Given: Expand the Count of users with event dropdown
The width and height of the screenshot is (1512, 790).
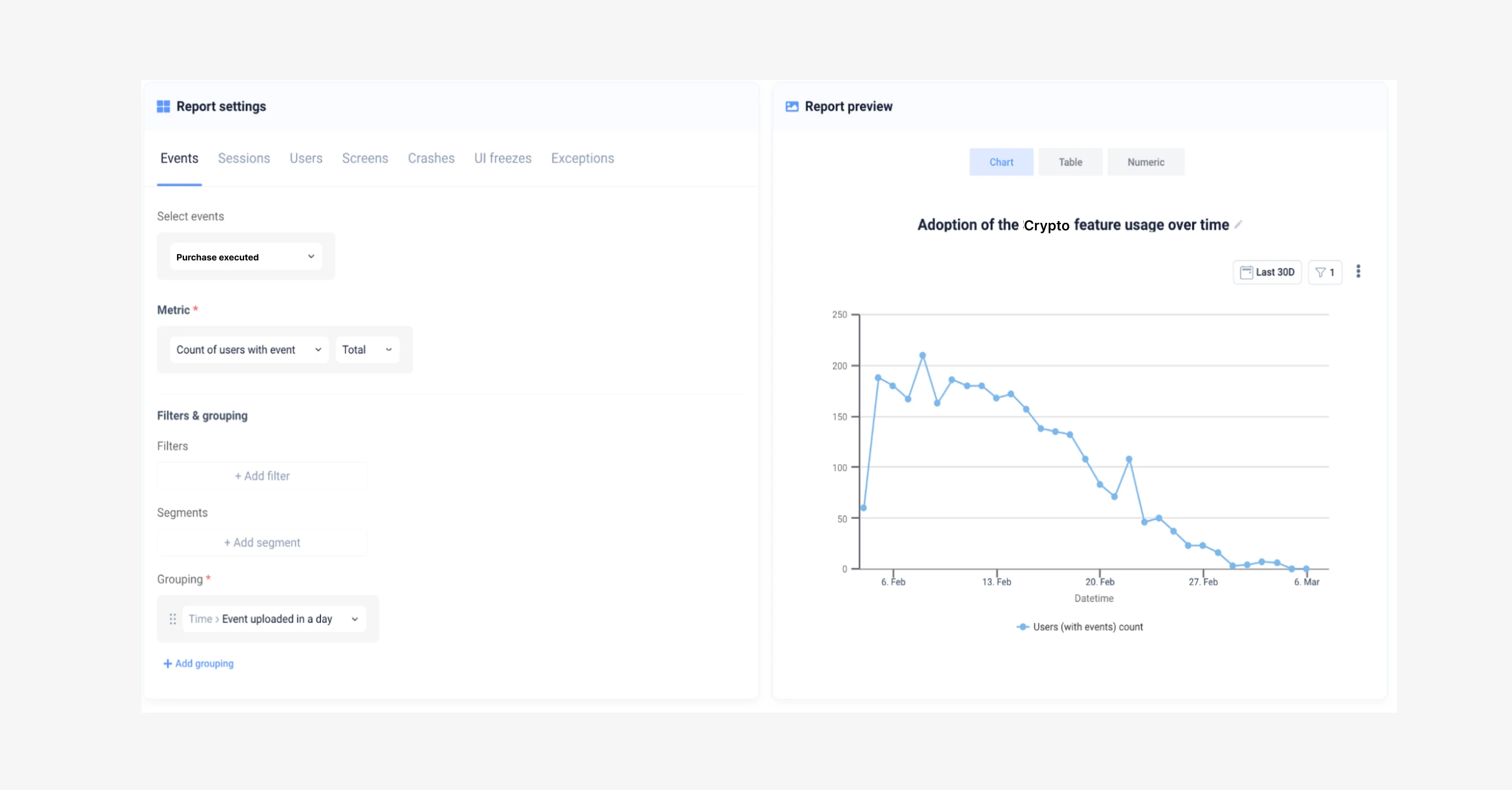Looking at the screenshot, I should tap(248, 350).
